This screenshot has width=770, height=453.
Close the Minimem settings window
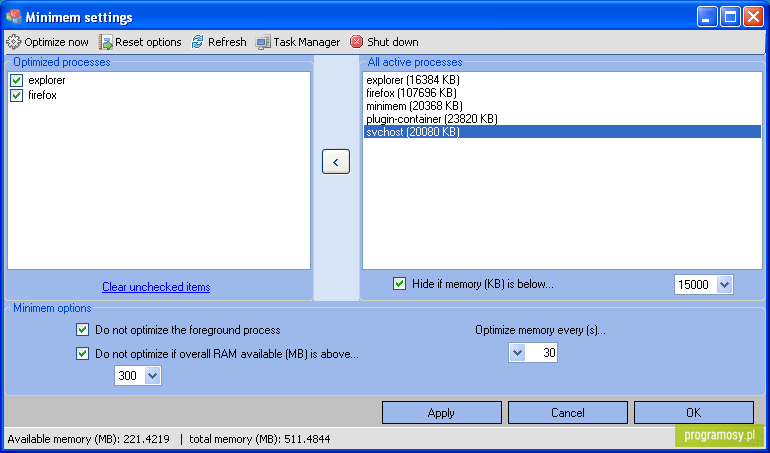(x=753, y=17)
